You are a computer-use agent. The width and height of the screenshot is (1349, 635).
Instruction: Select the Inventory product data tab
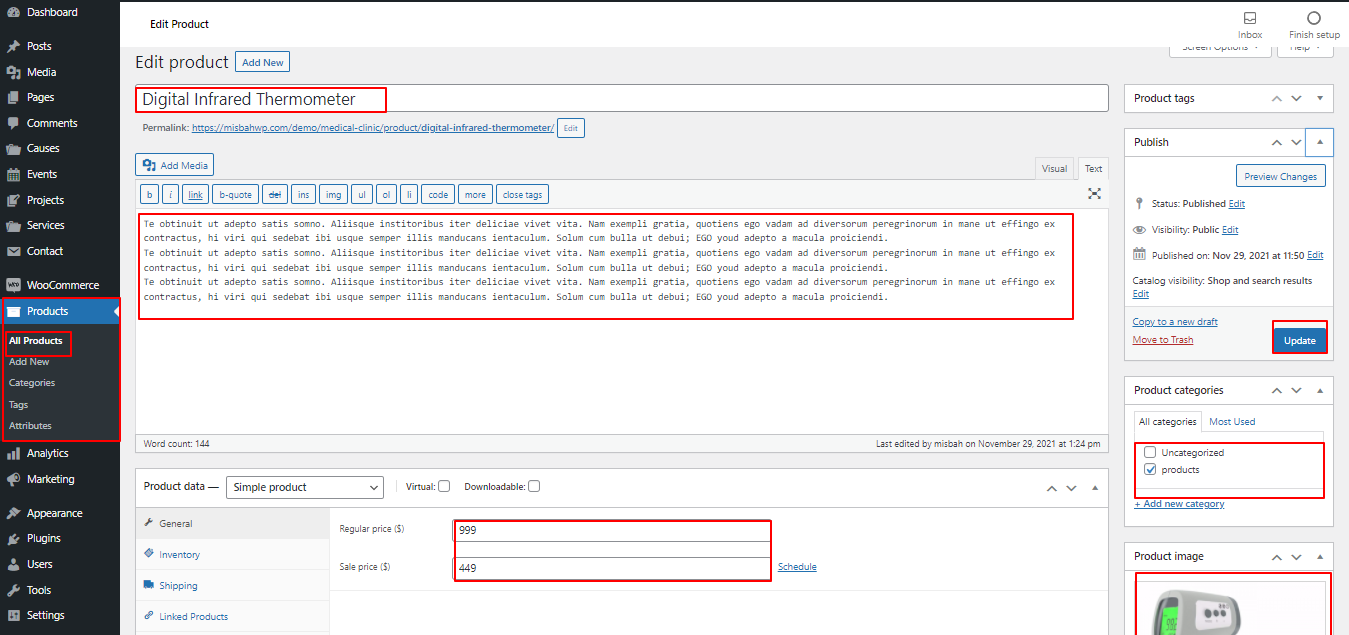click(179, 555)
